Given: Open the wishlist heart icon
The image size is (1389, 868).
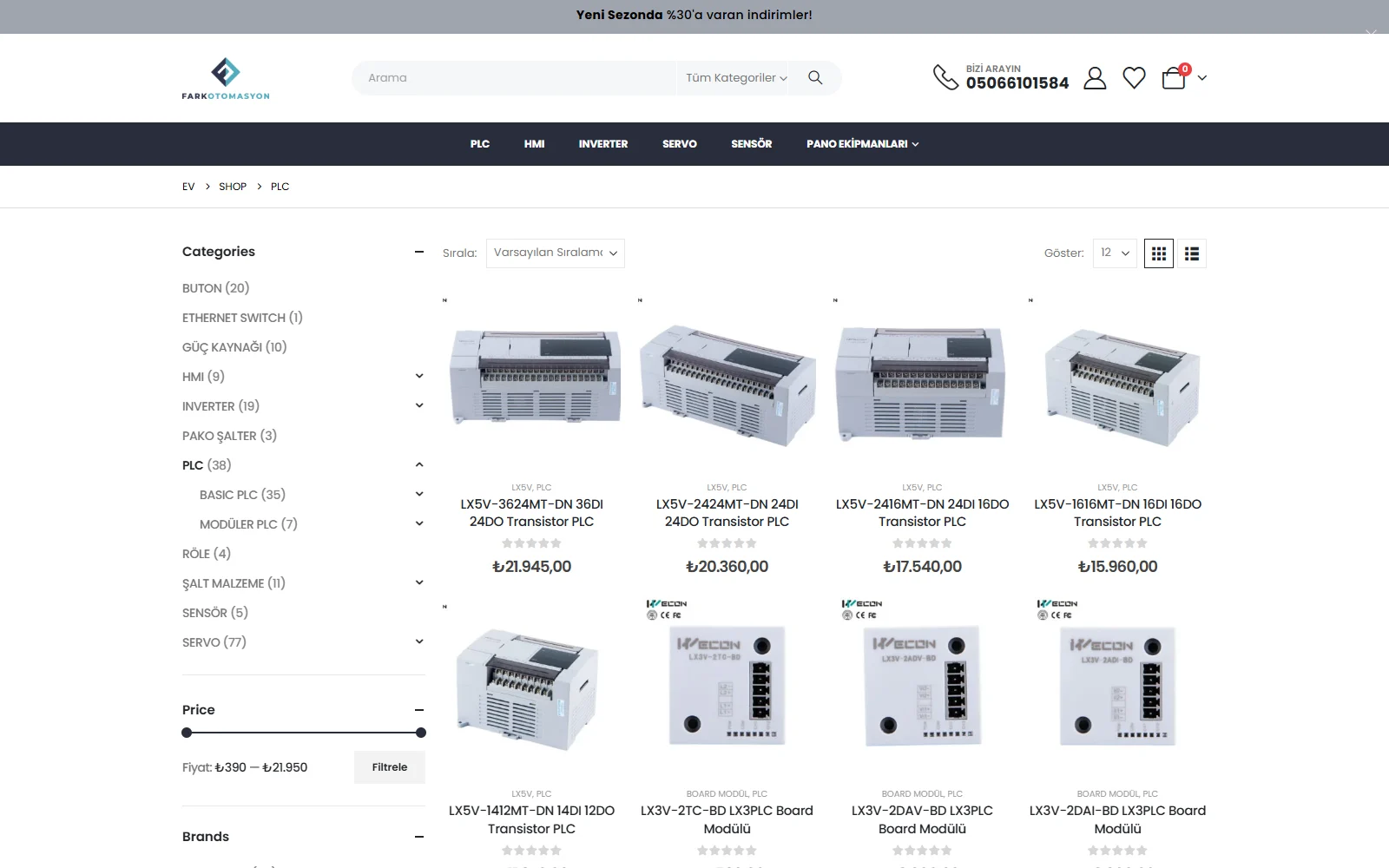Looking at the screenshot, I should point(1134,78).
